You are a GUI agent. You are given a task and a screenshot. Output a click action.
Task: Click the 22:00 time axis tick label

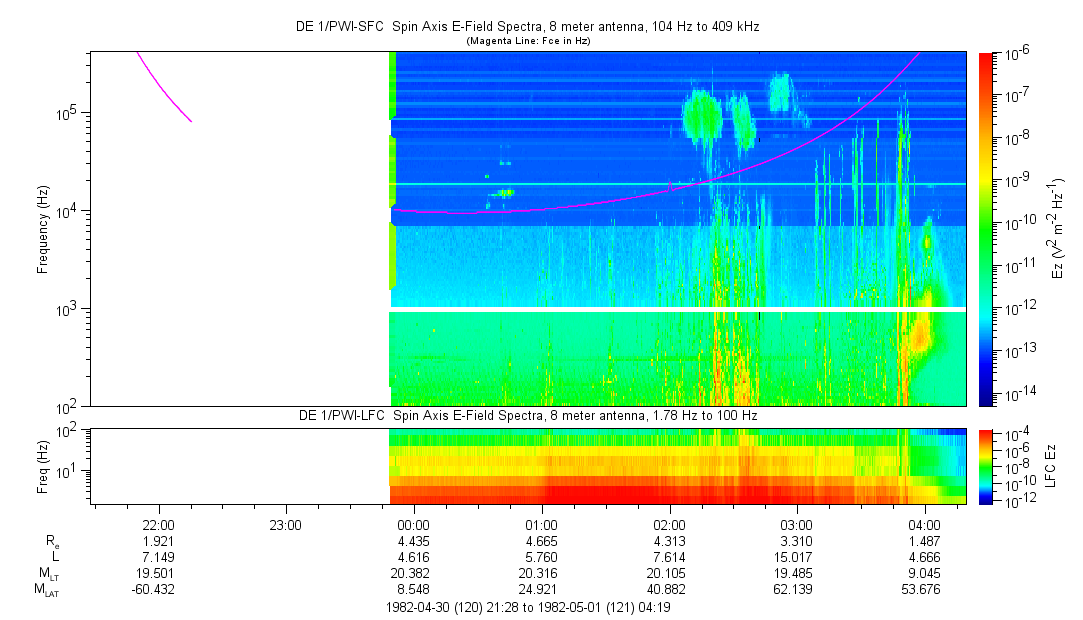click(159, 524)
